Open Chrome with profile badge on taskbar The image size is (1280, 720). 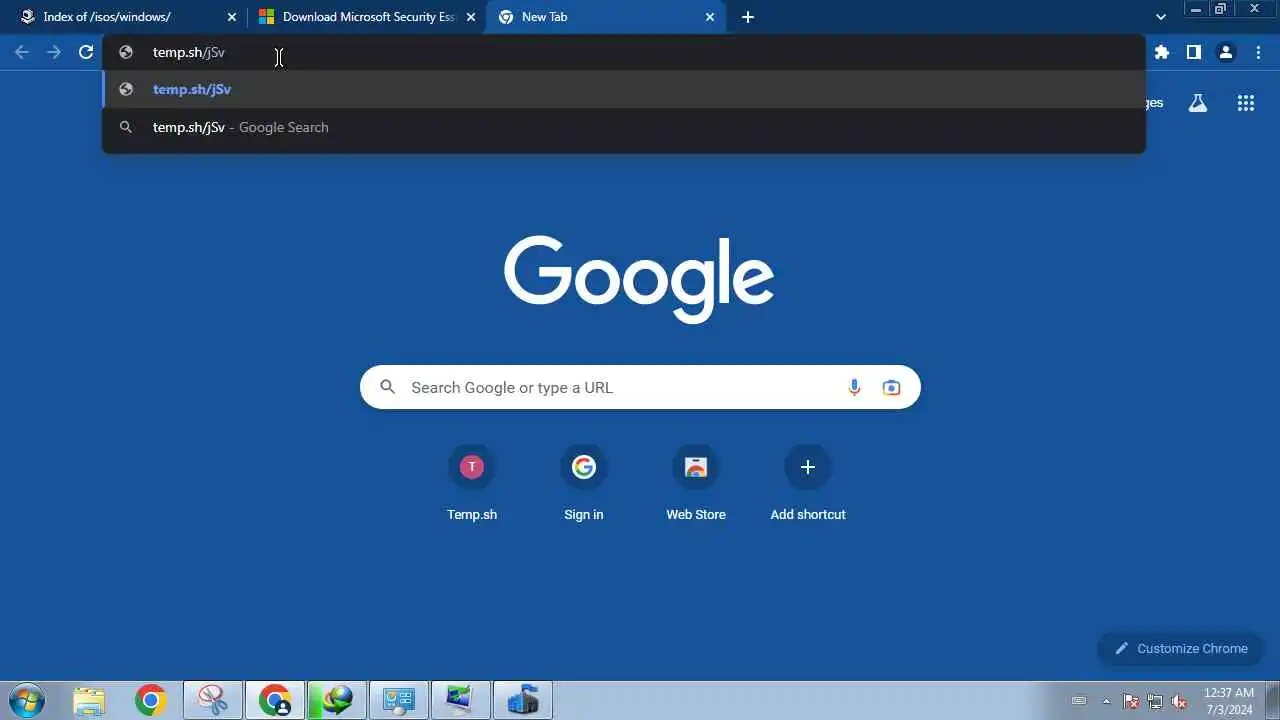275,701
